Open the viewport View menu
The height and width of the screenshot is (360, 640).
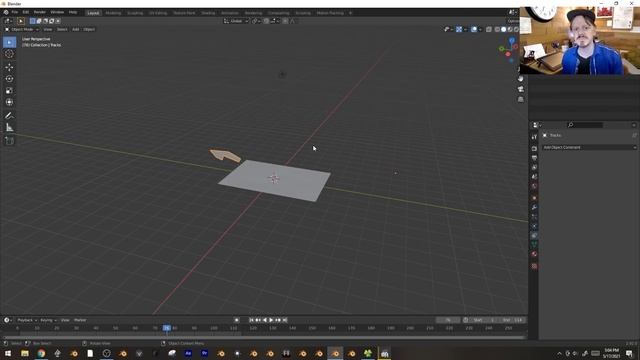(x=48, y=29)
